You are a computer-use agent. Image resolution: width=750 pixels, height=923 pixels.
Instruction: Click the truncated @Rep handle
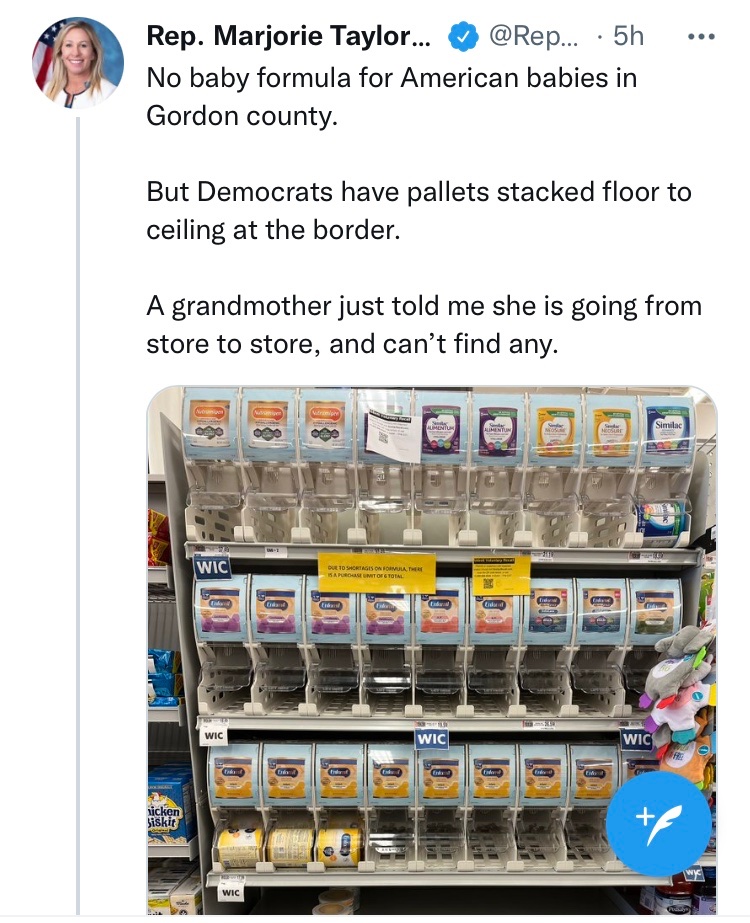[535, 36]
